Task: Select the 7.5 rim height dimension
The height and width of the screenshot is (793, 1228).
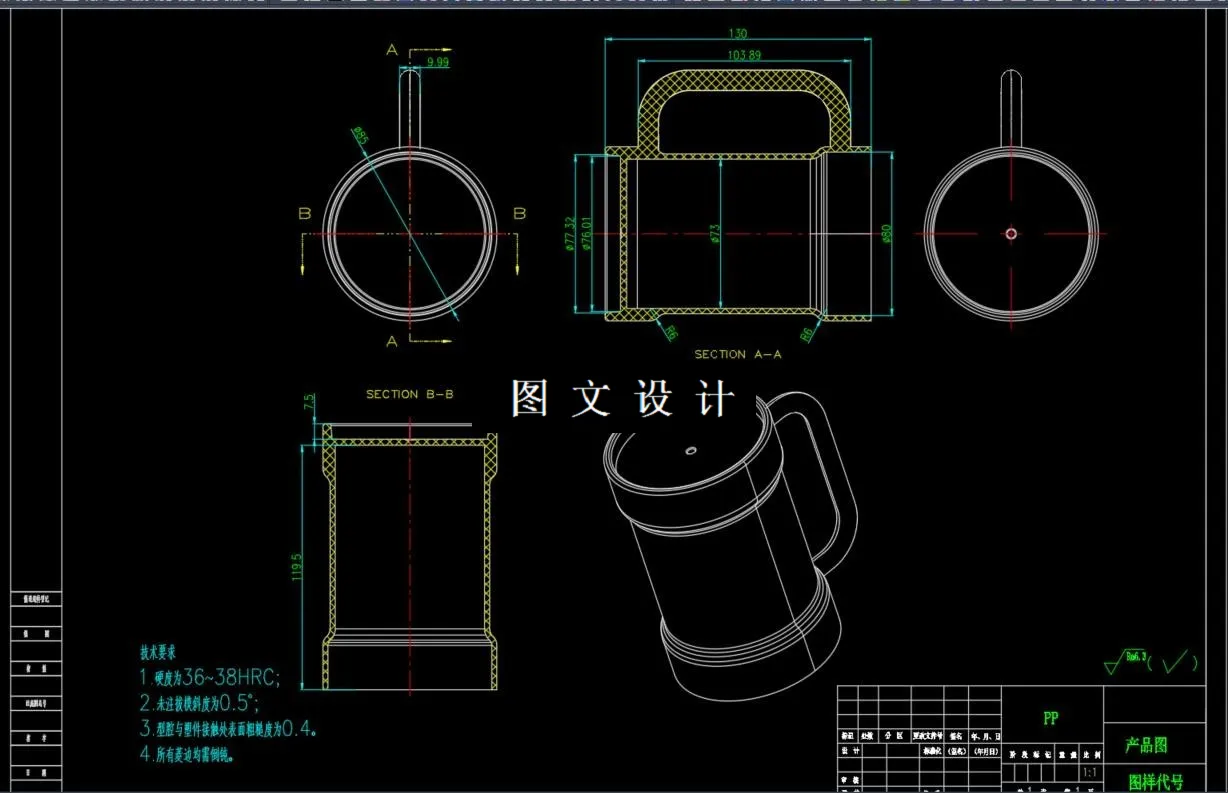Action: point(309,402)
